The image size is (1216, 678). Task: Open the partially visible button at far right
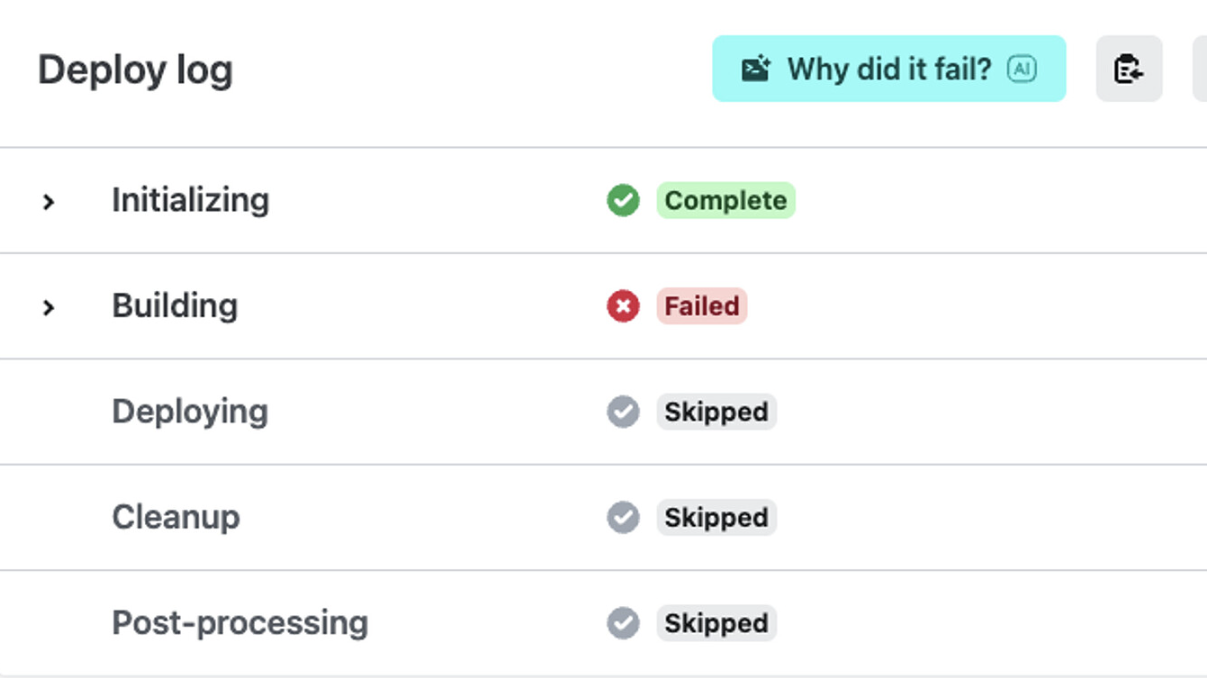pos(1205,69)
